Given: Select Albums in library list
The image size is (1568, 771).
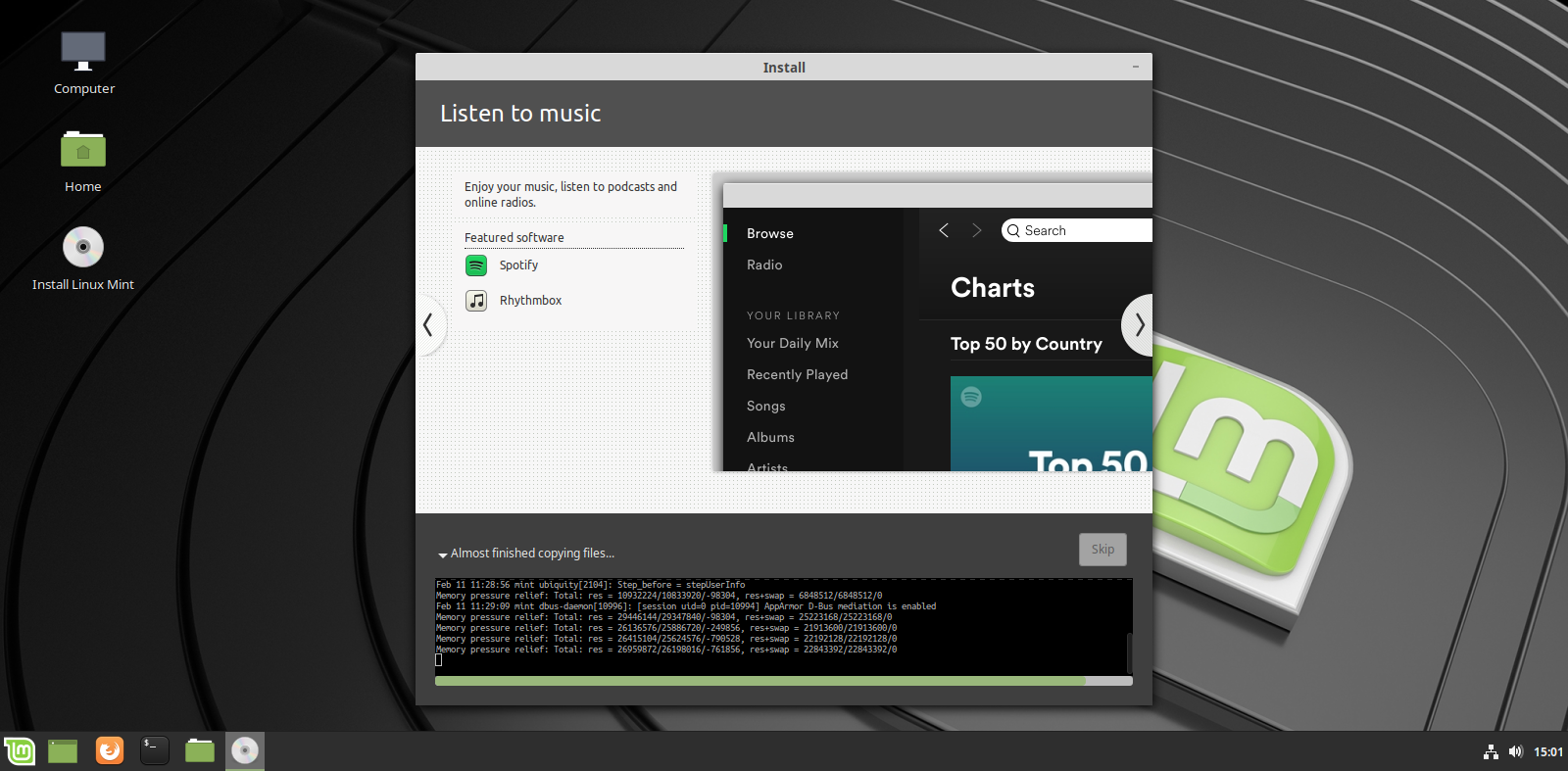Looking at the screenshot, I should point(770,437).
